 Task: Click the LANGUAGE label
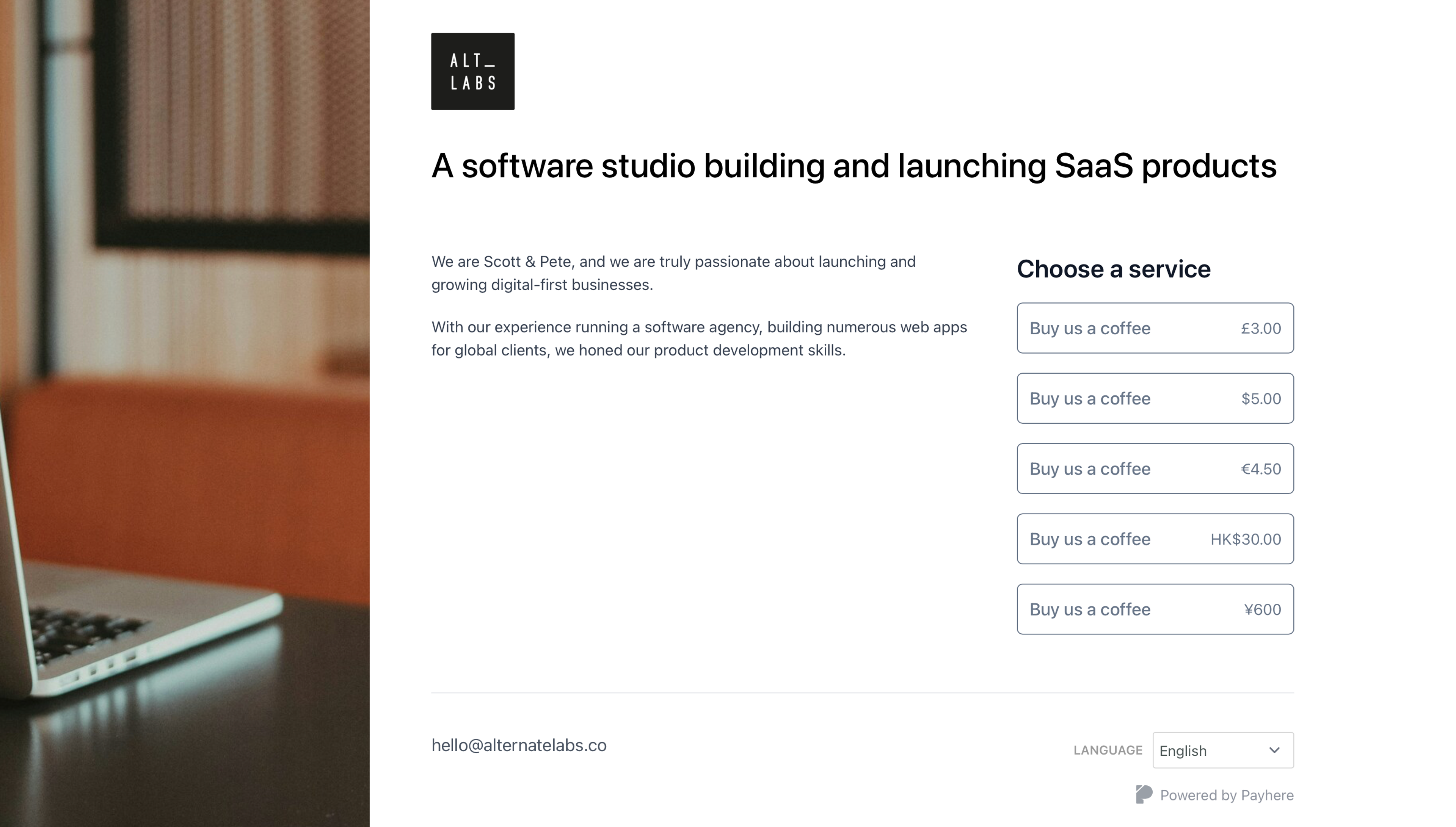1108,750
